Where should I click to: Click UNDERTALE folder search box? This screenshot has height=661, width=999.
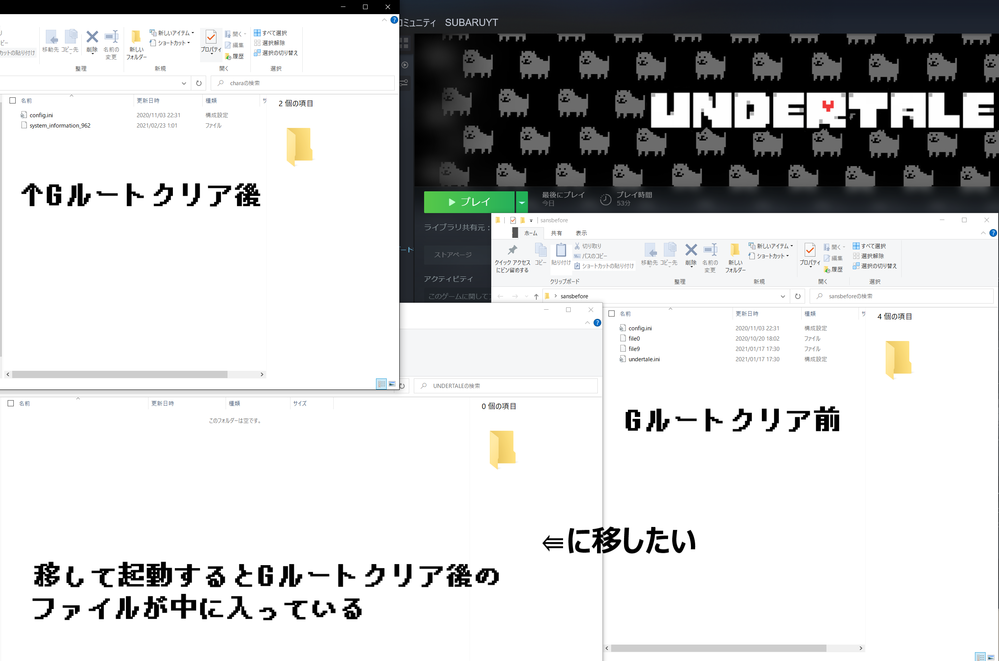[506, 386]
